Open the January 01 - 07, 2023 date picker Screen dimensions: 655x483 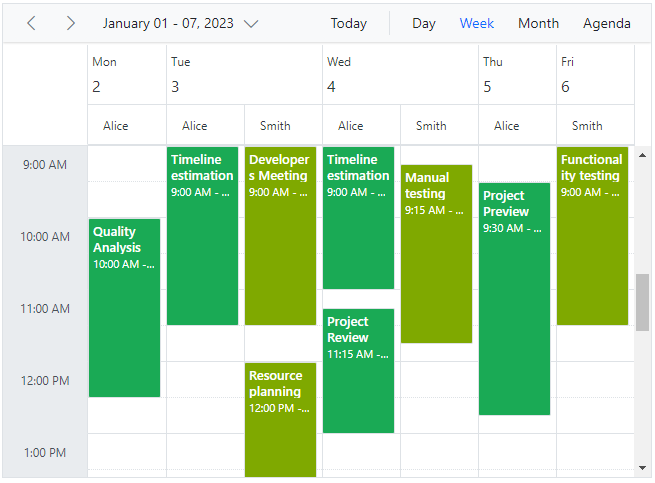click(x=180, y=23)
